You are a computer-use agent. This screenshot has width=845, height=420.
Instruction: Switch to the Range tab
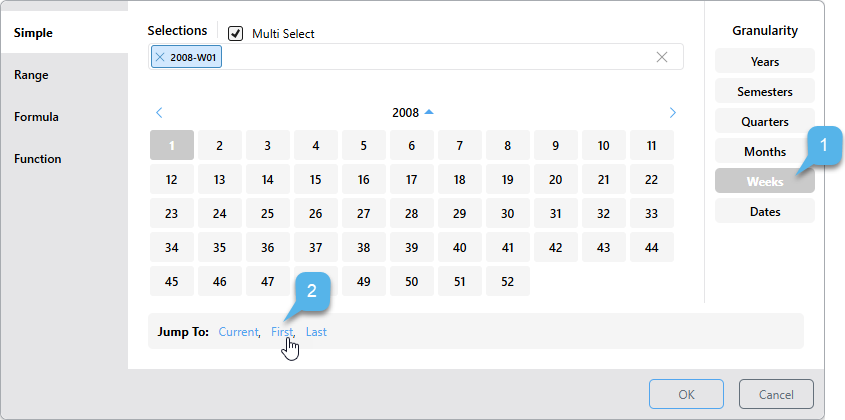click(x=31, y=75)
